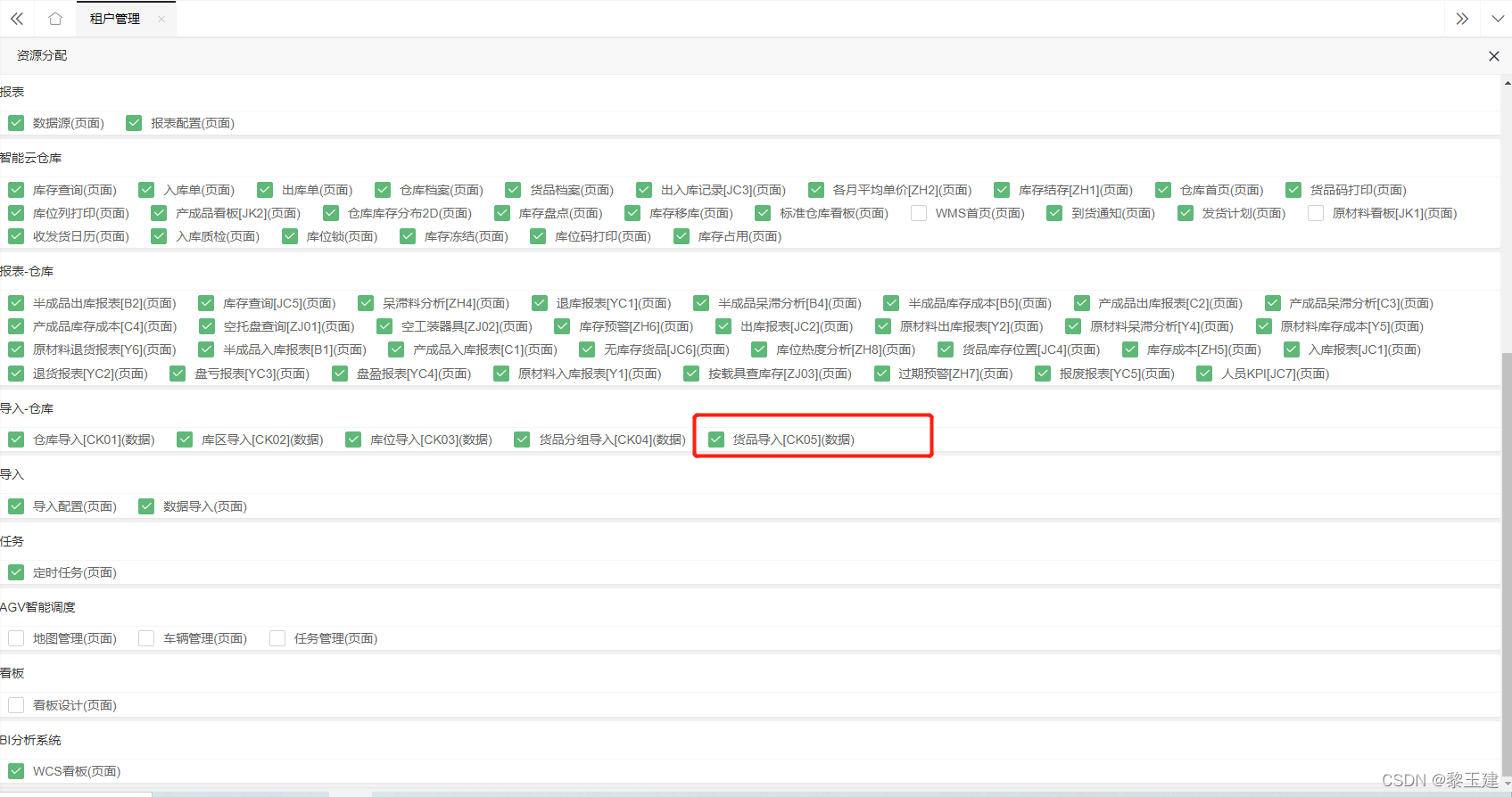Viewport: 1512px width, 797px height.
Task: Toggle 收发货日历(页面) checkbox
Action: 16,236
